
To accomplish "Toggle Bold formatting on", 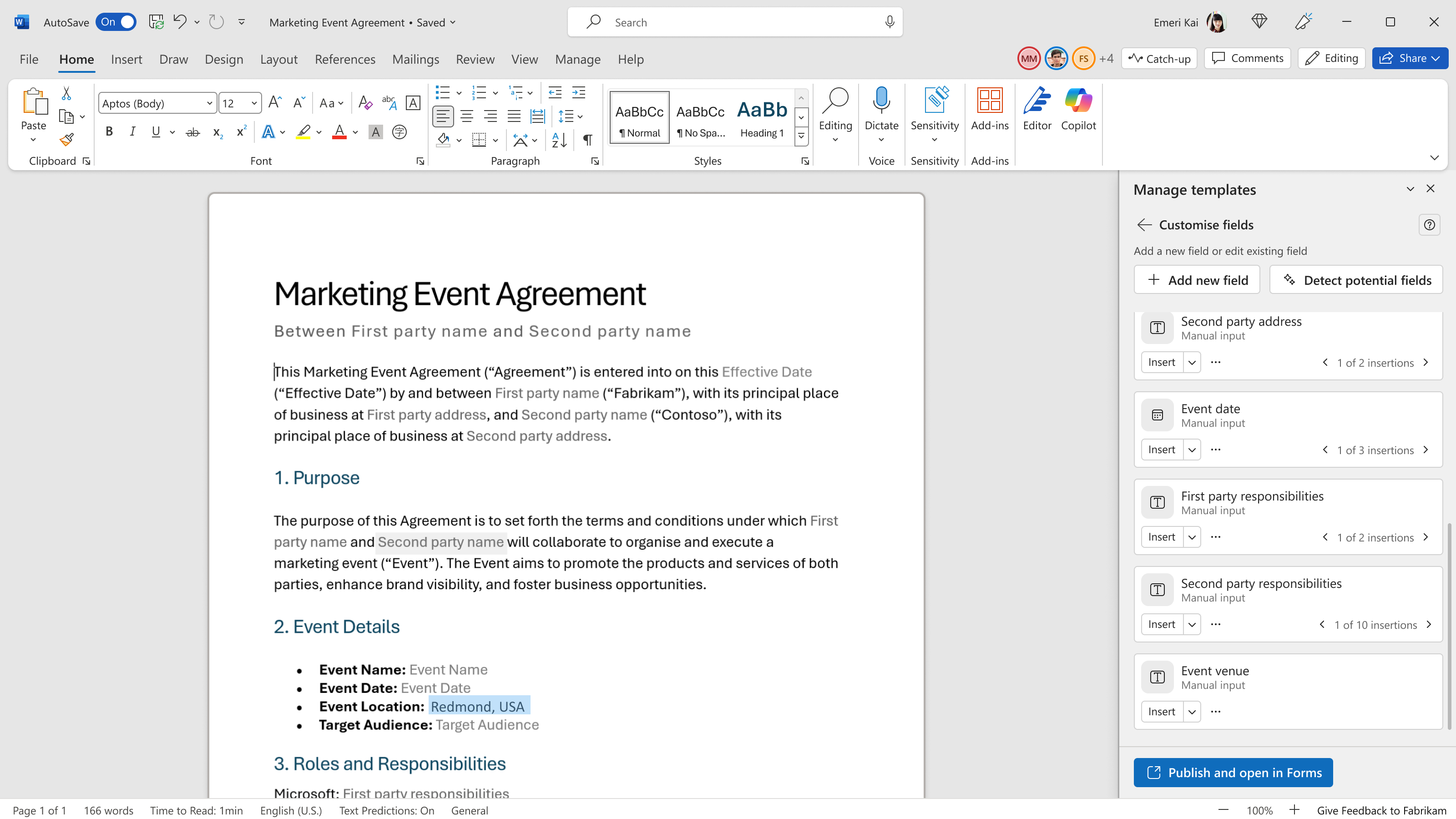I will (109, 131).
